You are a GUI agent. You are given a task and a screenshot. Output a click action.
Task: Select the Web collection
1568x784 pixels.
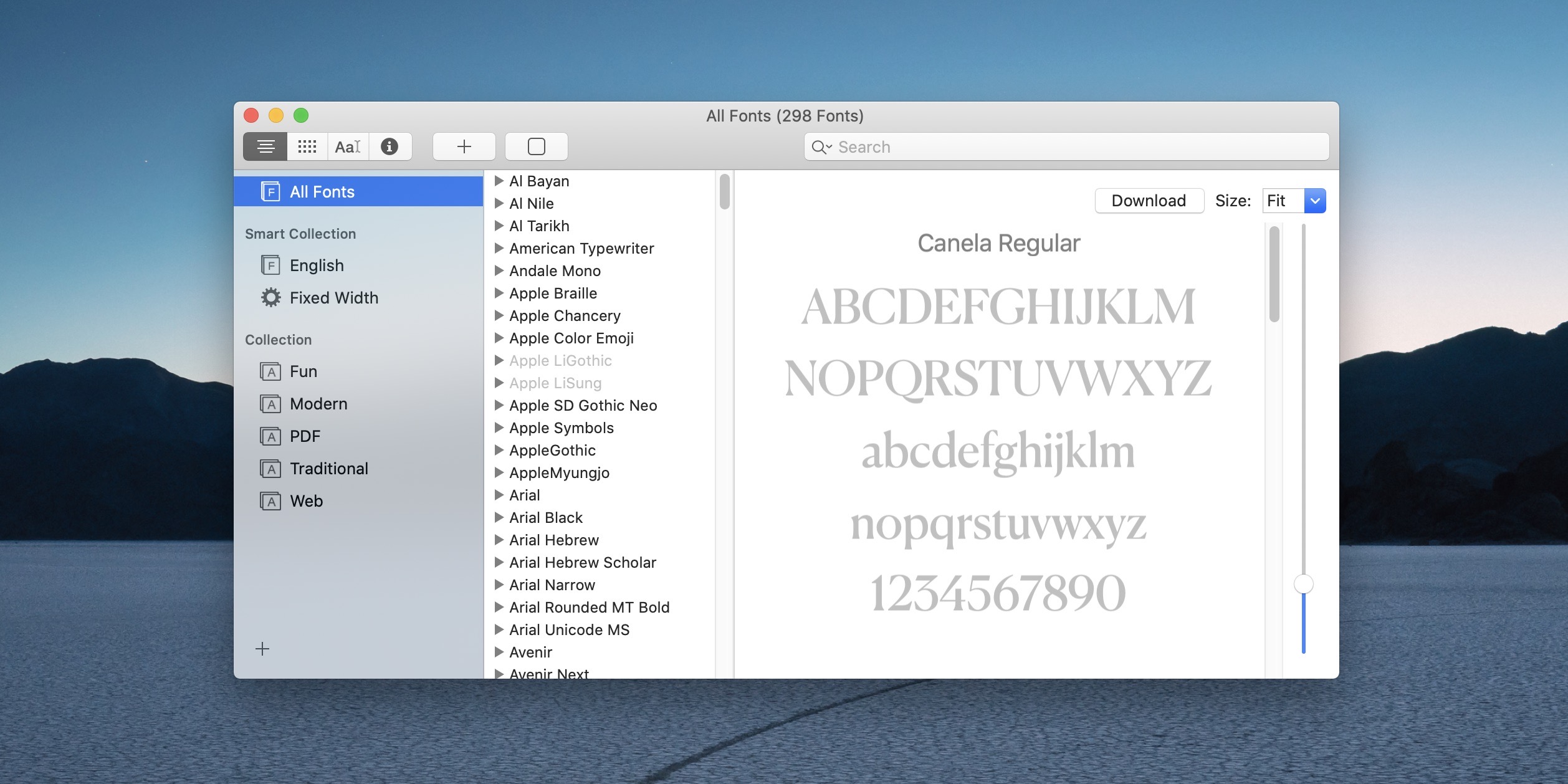(x=306, y=500)
